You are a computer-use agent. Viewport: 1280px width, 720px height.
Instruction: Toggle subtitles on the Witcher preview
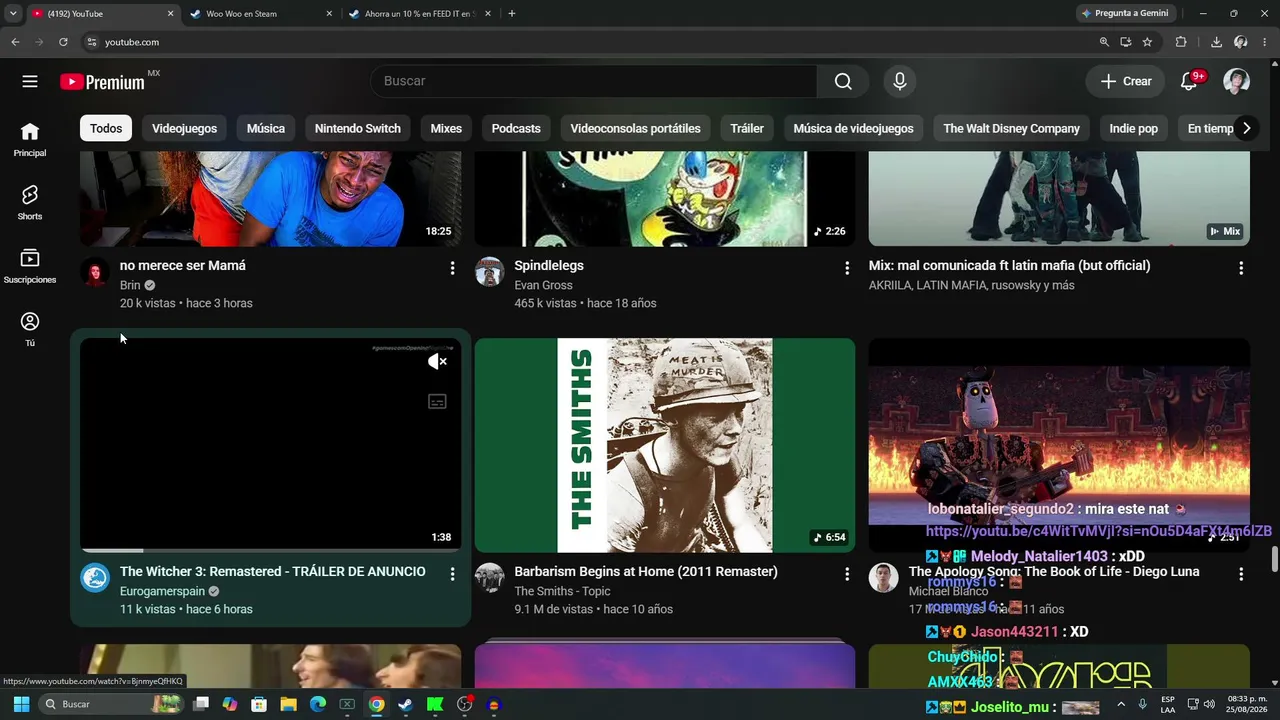437,401
